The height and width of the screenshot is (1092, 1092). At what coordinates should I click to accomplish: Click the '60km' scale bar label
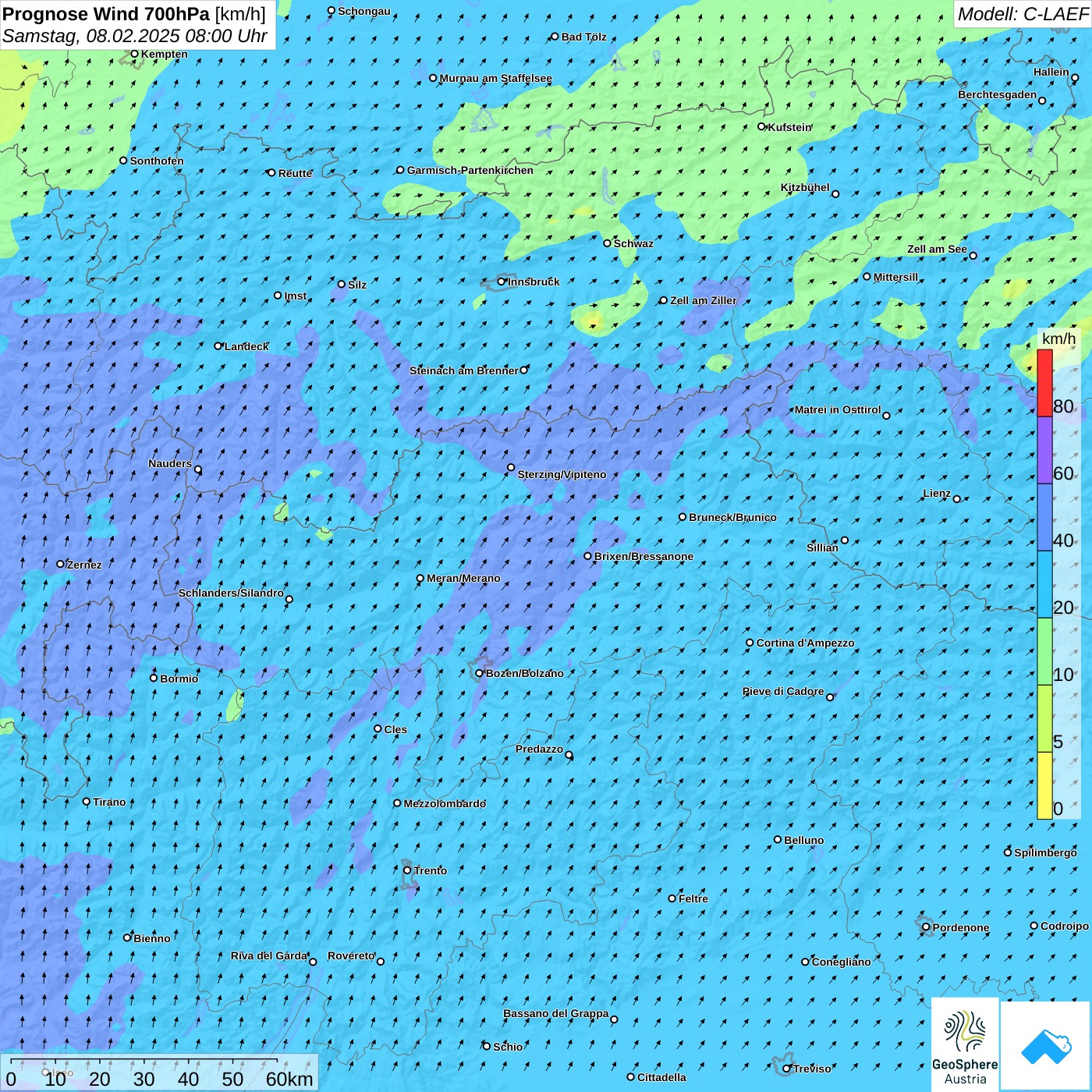(289, 1079)
